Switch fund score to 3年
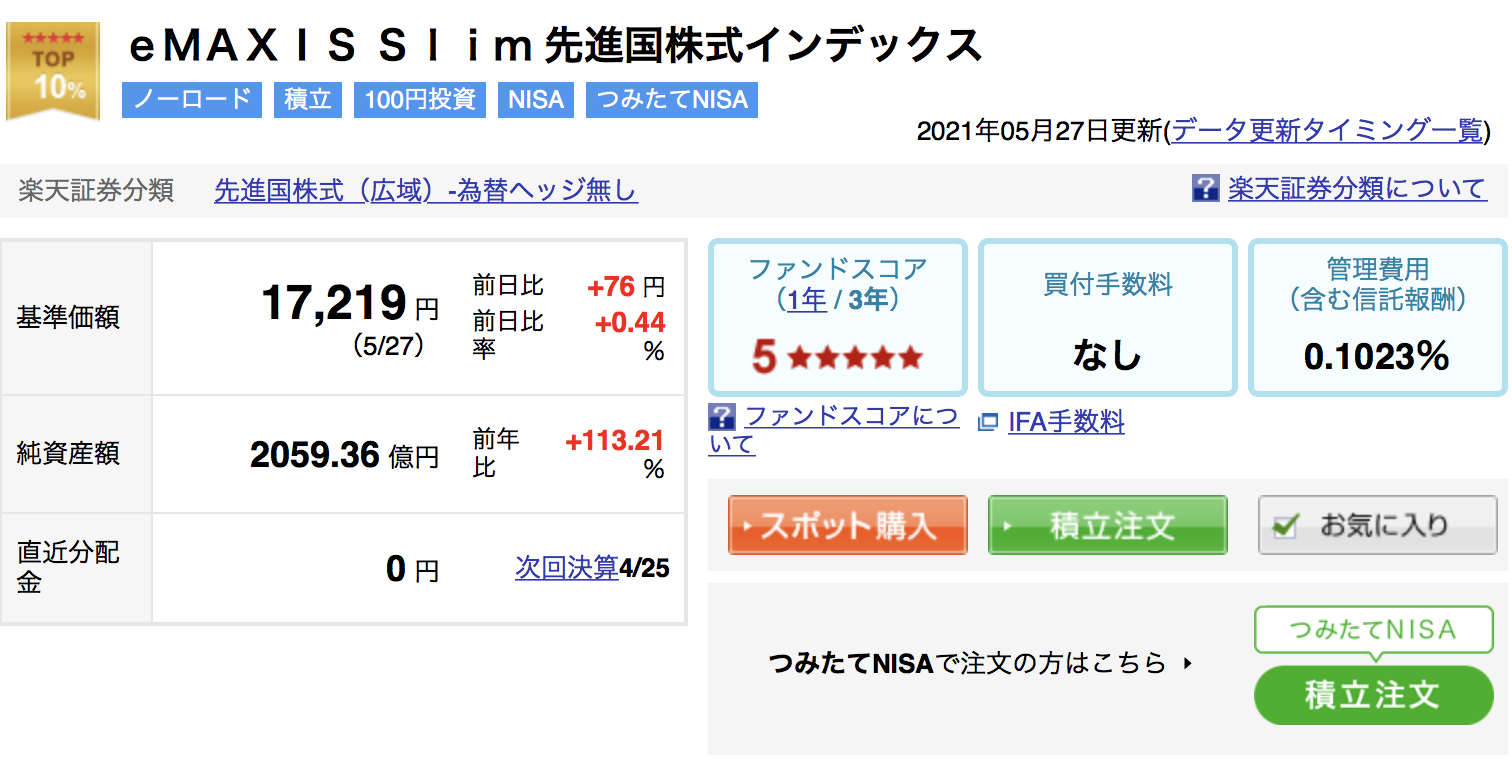The image size is (1512, 760). tap(870, 299)
